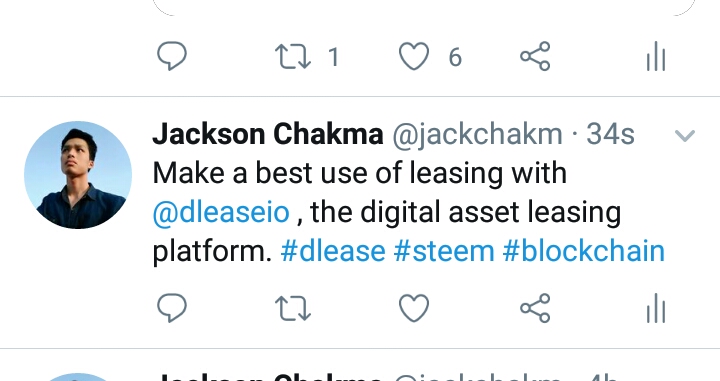Open the #dlease hashtag
Screen dimensions: 720x381
[333, 252]
